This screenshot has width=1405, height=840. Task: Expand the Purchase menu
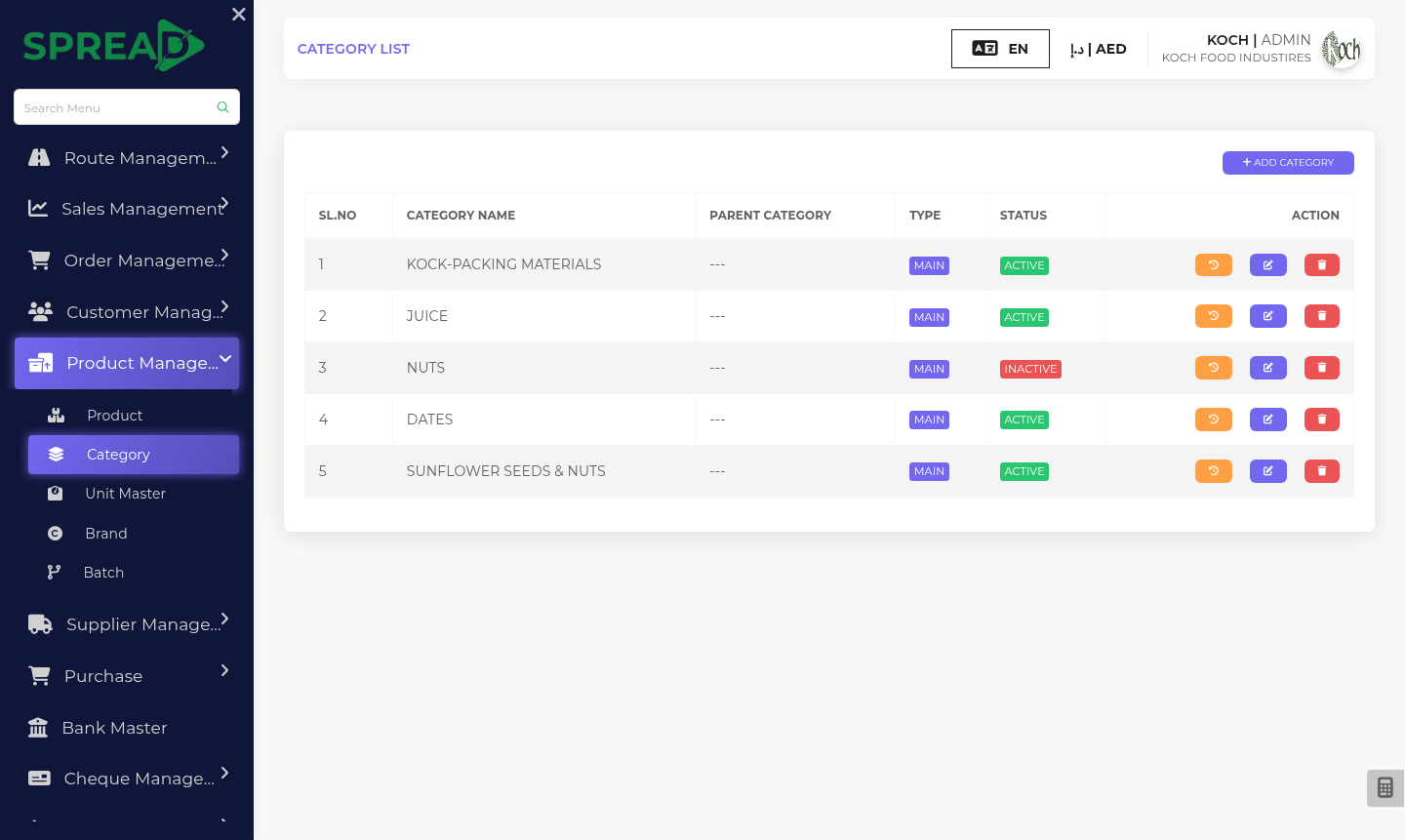(x=127, y=675)
